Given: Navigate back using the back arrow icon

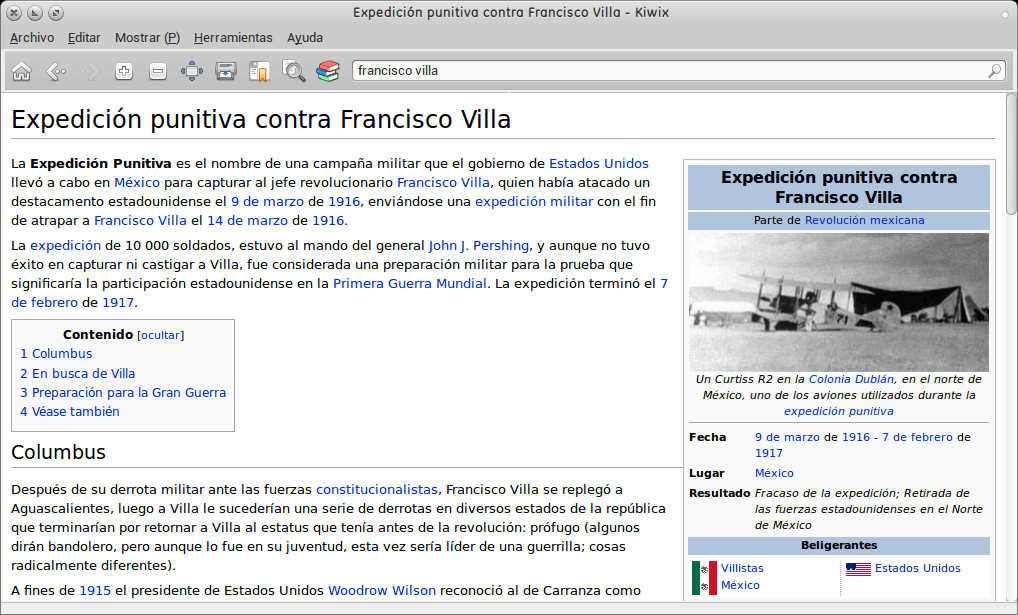Looking at the screenshot, I should click(x=55, y=71).
